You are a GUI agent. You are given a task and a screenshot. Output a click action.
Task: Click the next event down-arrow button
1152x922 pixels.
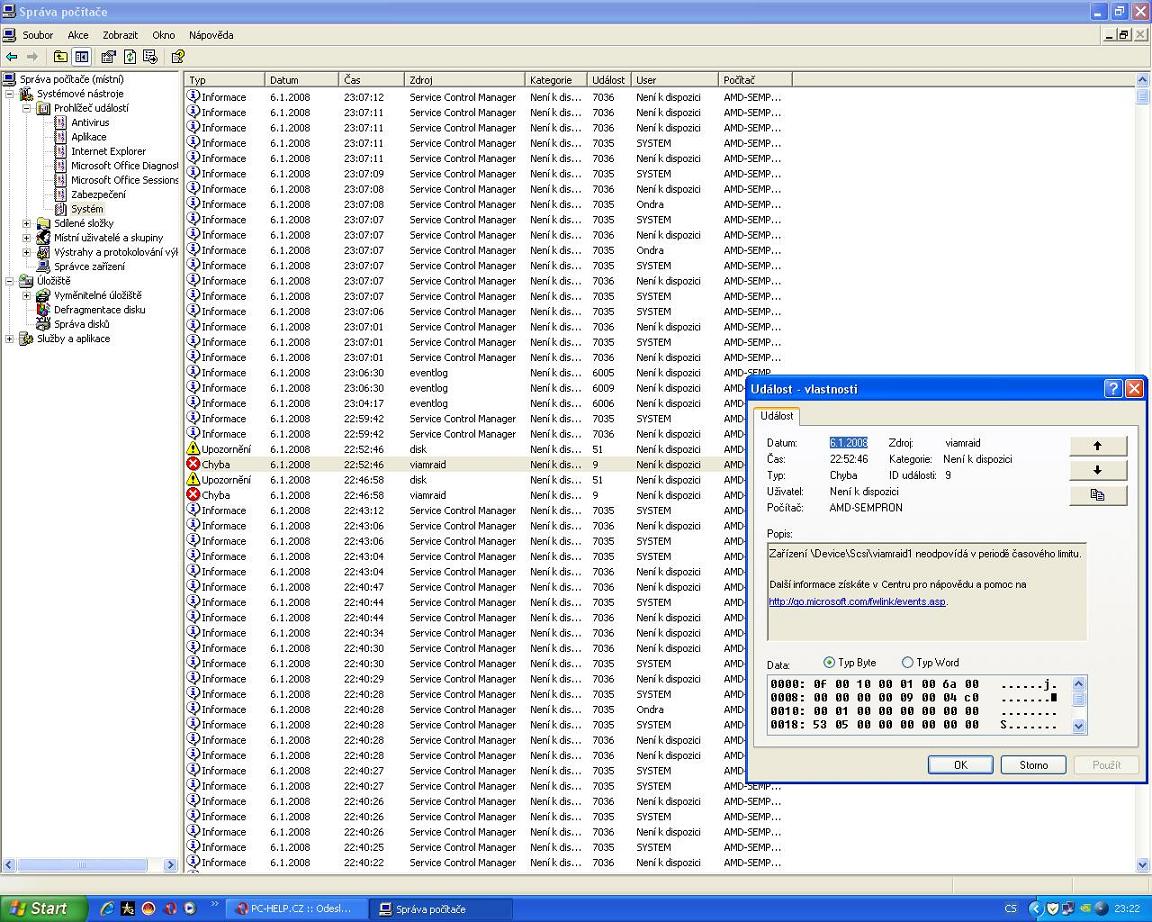coord(1097,470)
